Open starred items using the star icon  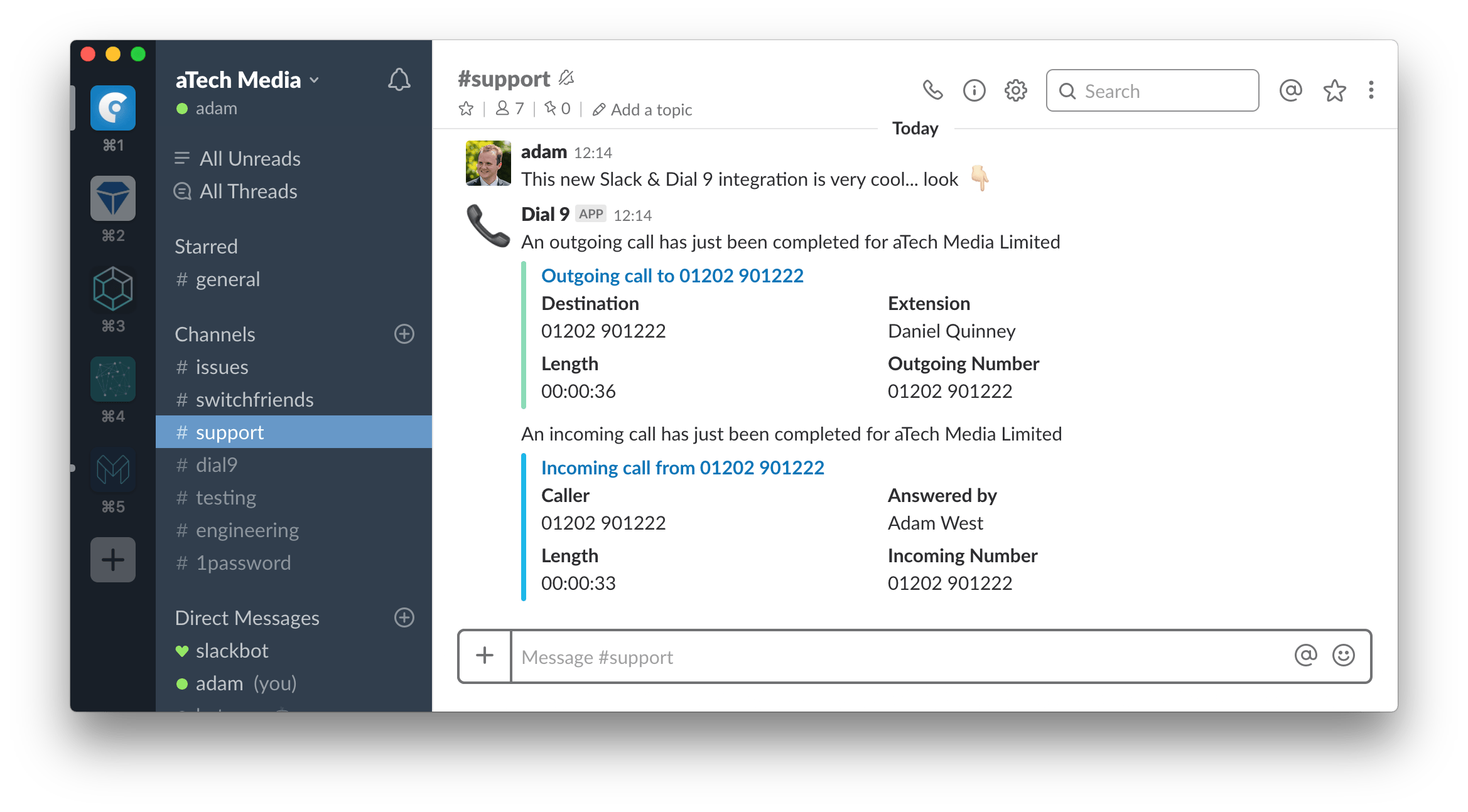(1334, 90)
